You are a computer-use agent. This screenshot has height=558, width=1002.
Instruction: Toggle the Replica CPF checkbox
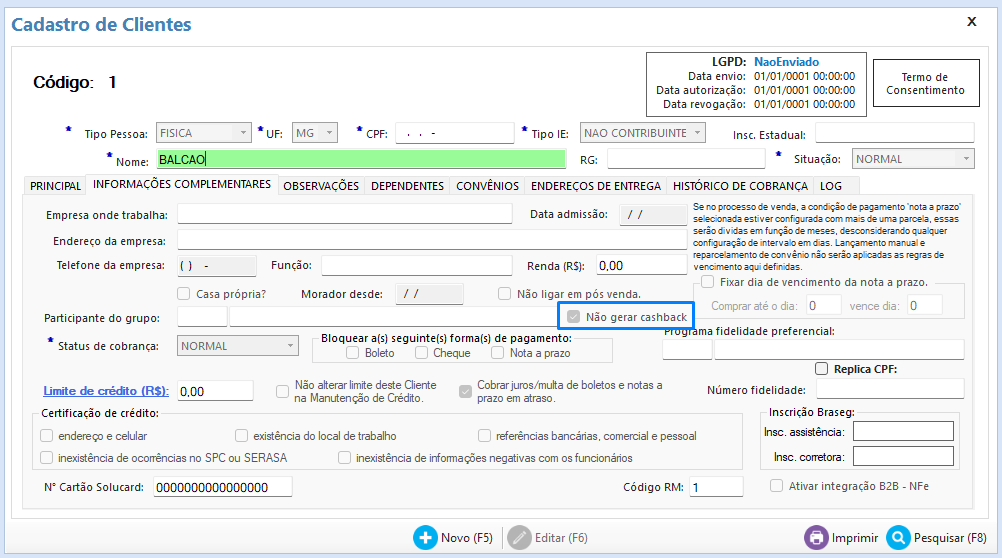pos(822,369)
